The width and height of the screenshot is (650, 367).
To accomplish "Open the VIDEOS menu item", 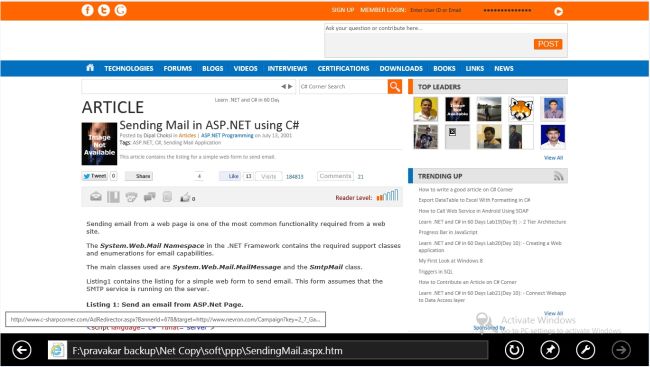I will click(x=245, y=68).
